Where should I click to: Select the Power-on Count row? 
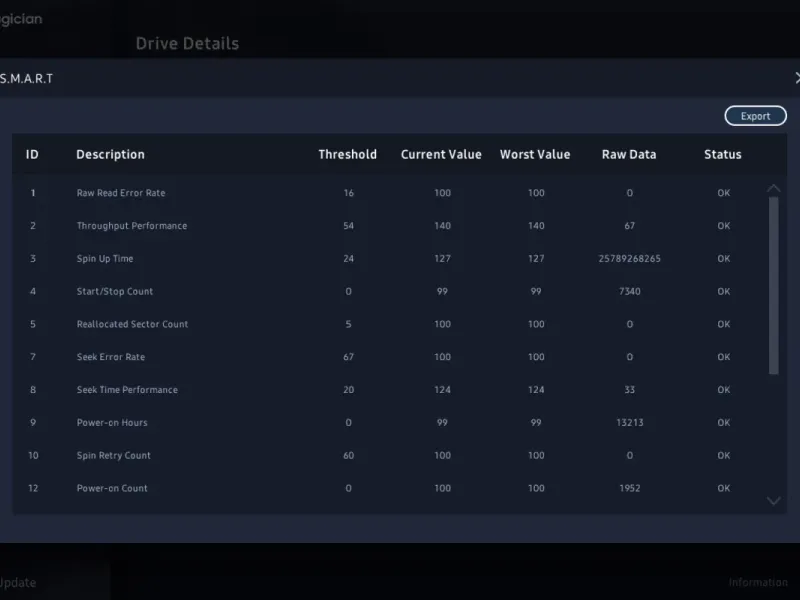tap(390, 488)
